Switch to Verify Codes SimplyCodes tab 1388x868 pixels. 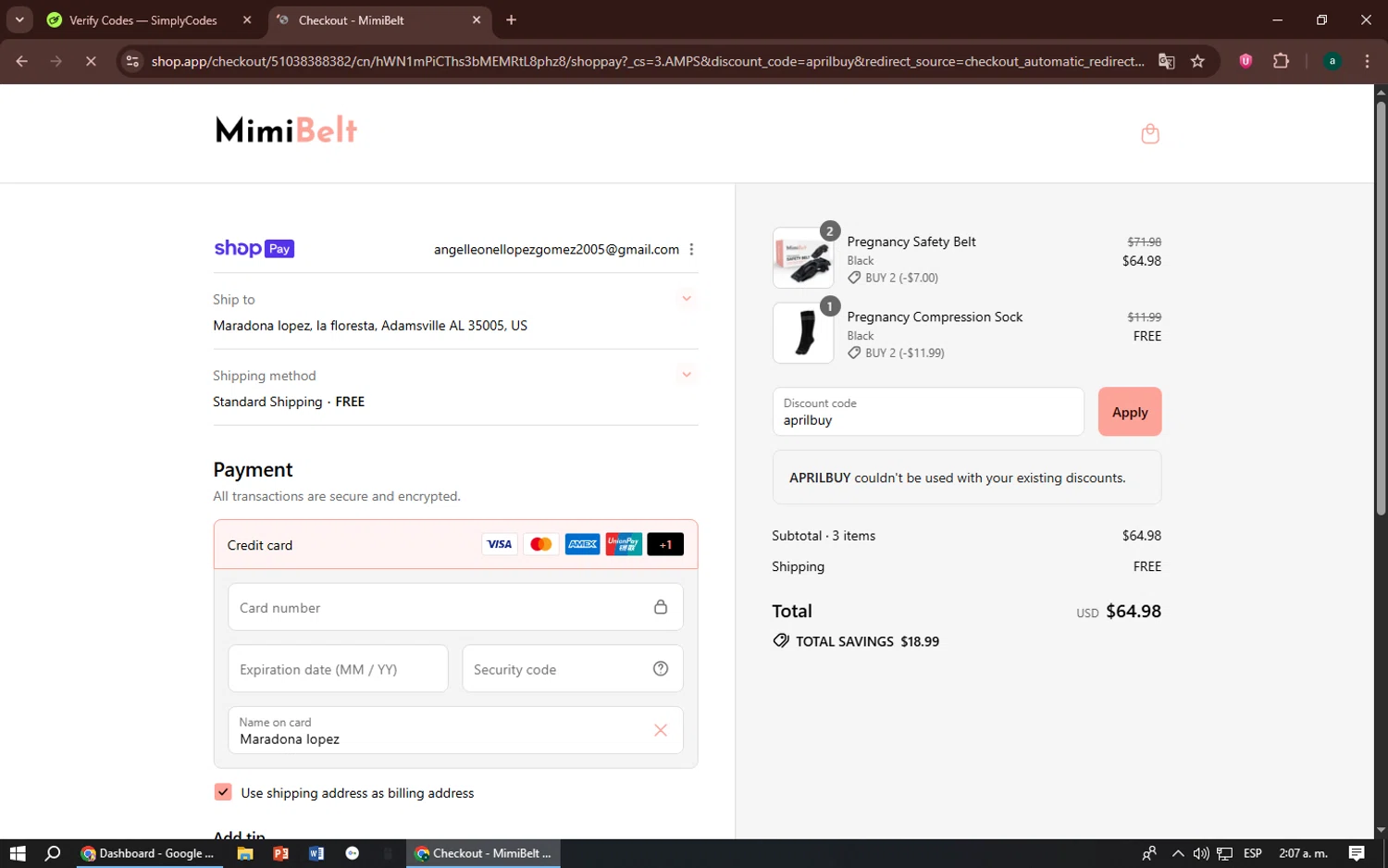[143, 20]
